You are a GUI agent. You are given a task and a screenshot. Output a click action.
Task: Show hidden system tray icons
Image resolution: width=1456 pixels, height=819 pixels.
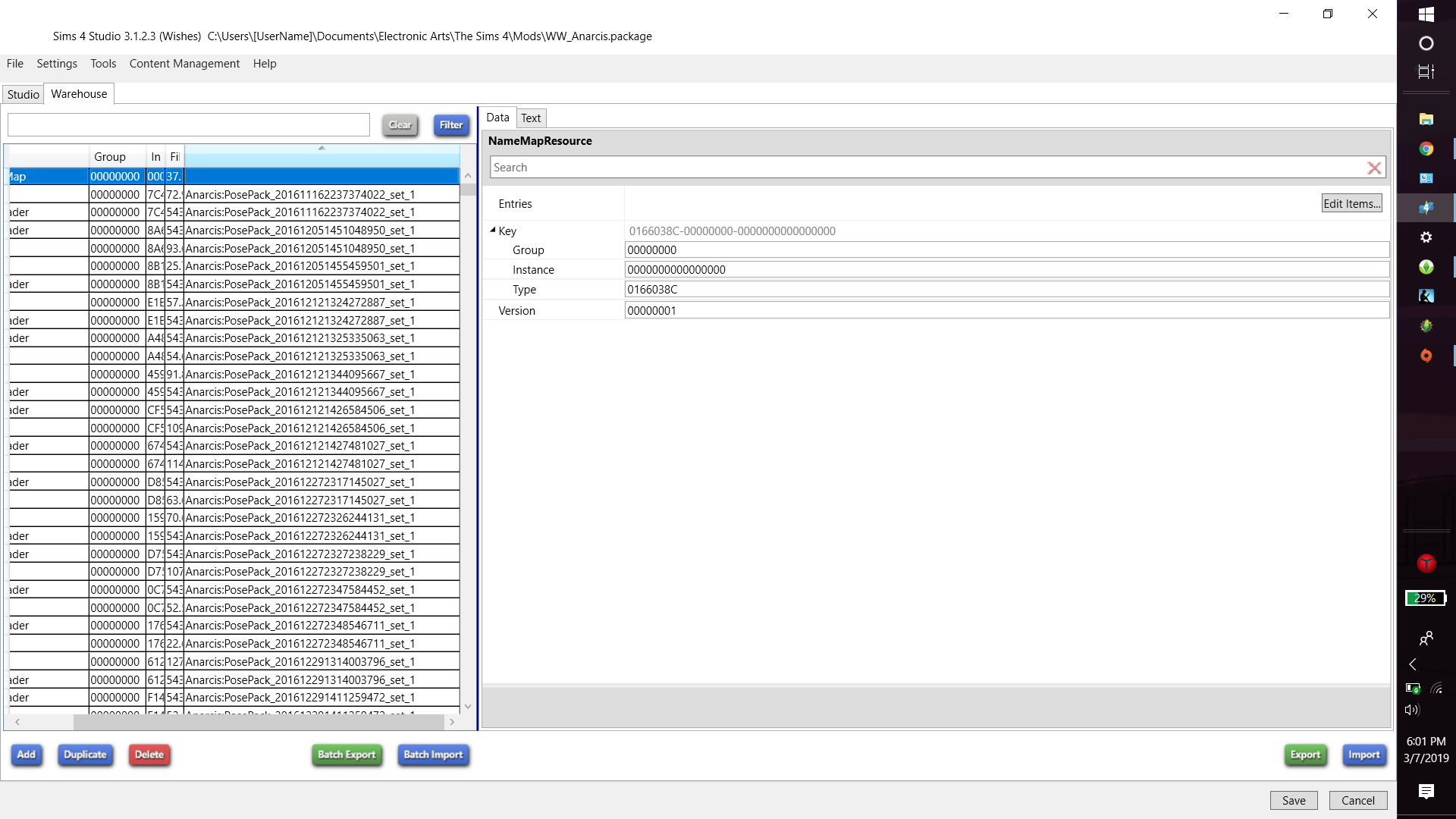(1413, 664)
